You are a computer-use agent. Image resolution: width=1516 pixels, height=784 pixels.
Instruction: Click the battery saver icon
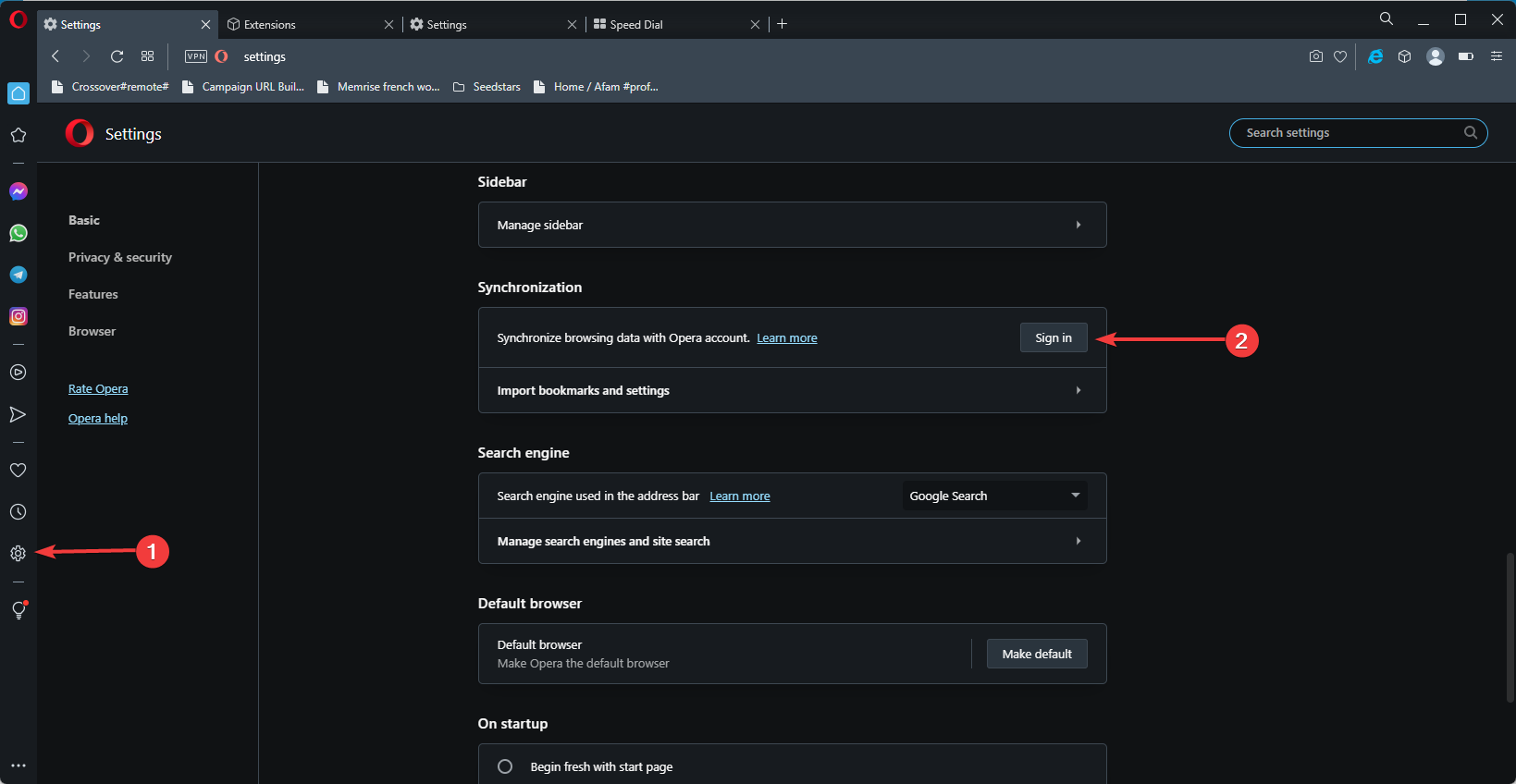click(x=1465, y=56)
